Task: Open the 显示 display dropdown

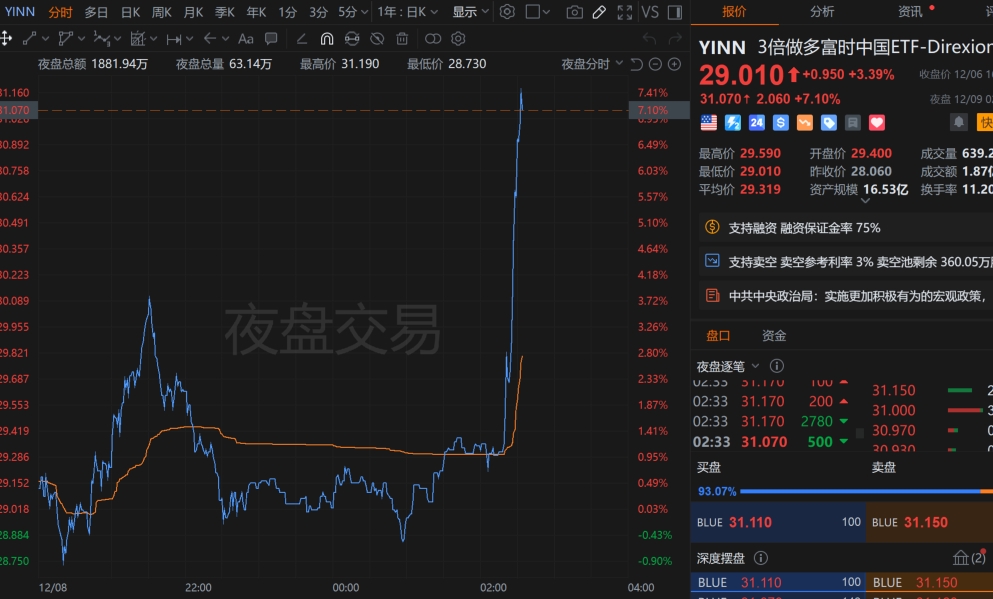Action: point(471,12)
